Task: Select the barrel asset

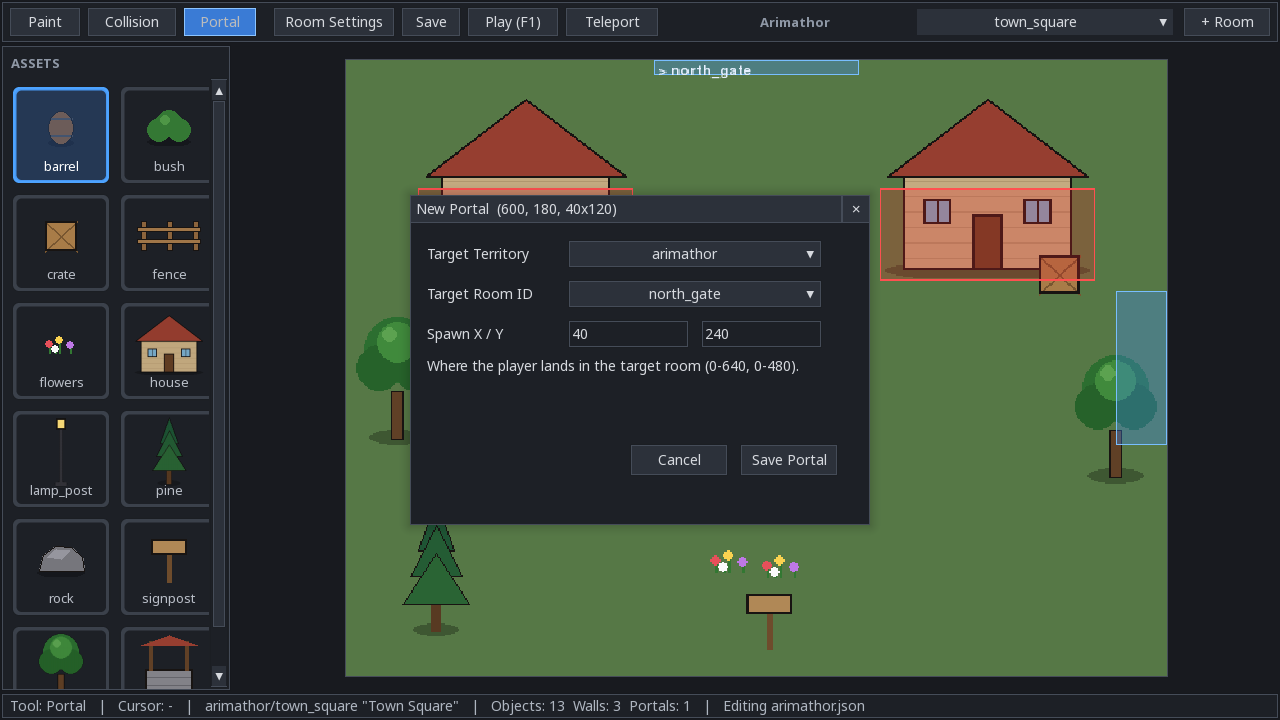Action: (61, 135)
